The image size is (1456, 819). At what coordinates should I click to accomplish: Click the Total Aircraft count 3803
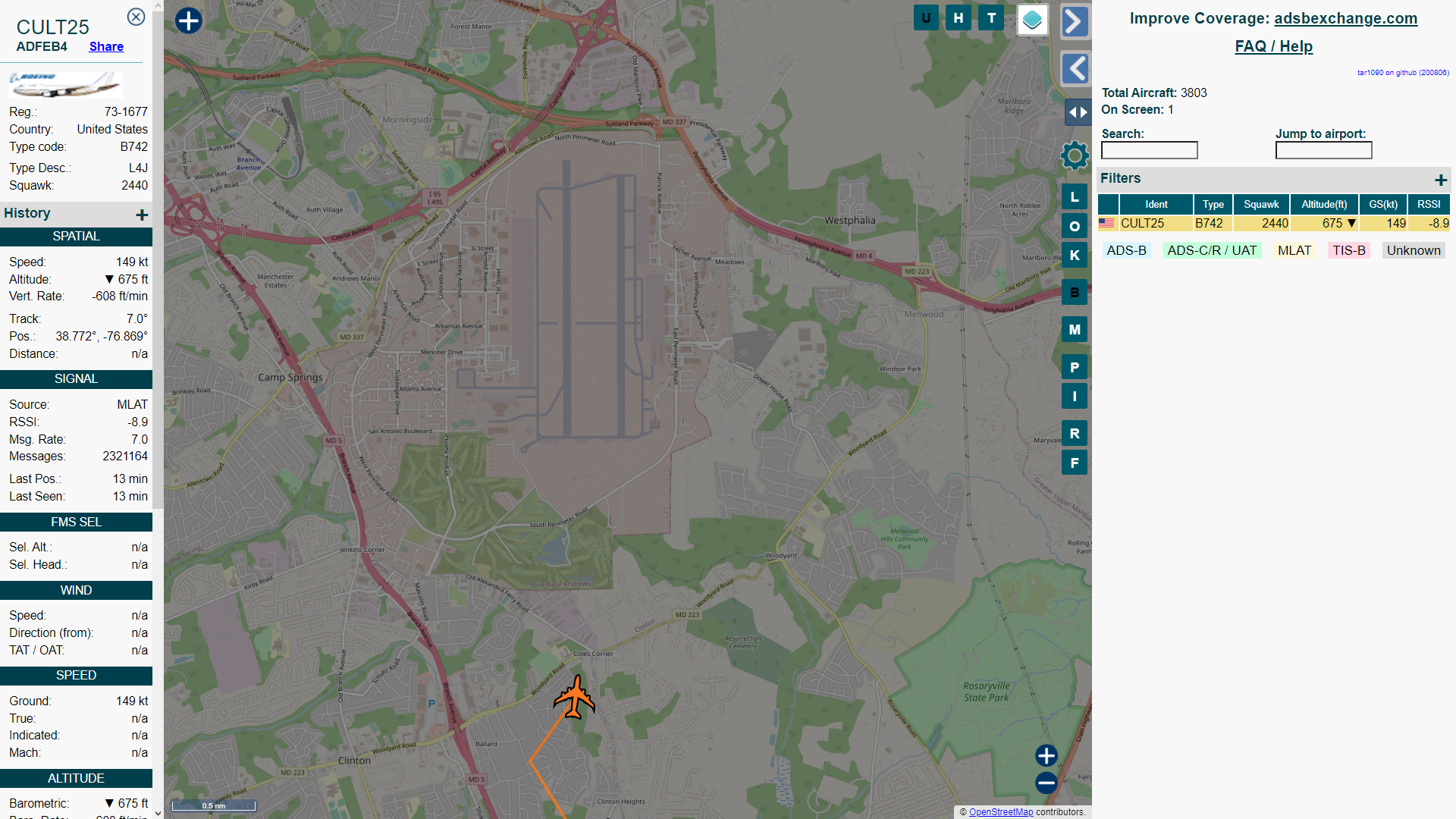point(1194,93)
